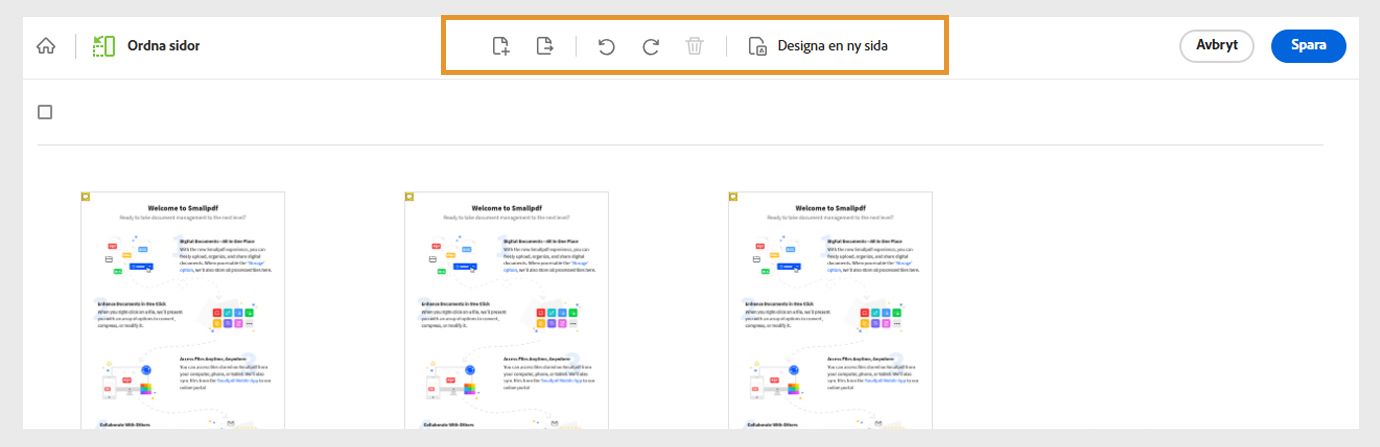Screen dimensions: 1380x447
Task: Click the trash delete icon
Action: pos(695,46)
